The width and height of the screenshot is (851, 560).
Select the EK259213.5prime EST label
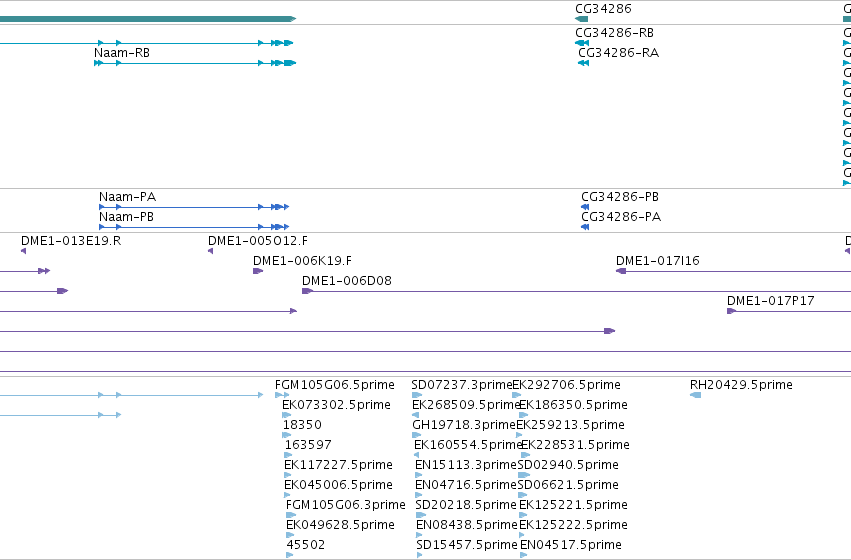[x=570, y=425]
